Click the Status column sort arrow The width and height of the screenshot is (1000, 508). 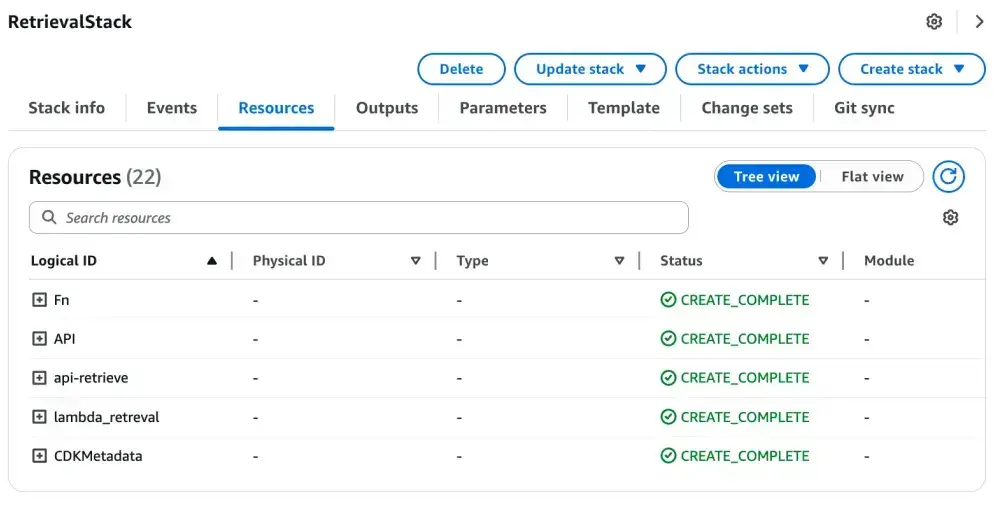823,261
